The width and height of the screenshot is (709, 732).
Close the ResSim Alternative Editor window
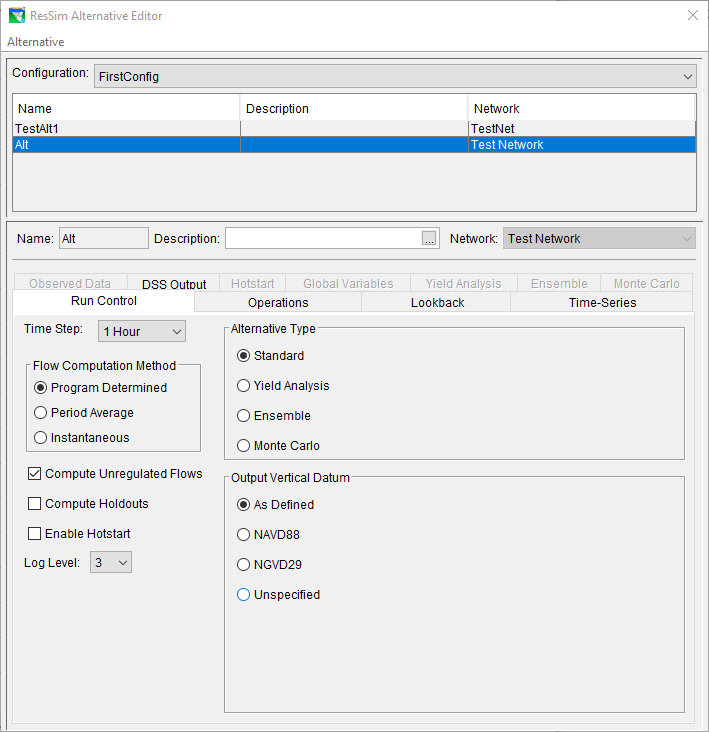[x=692, y=16]
